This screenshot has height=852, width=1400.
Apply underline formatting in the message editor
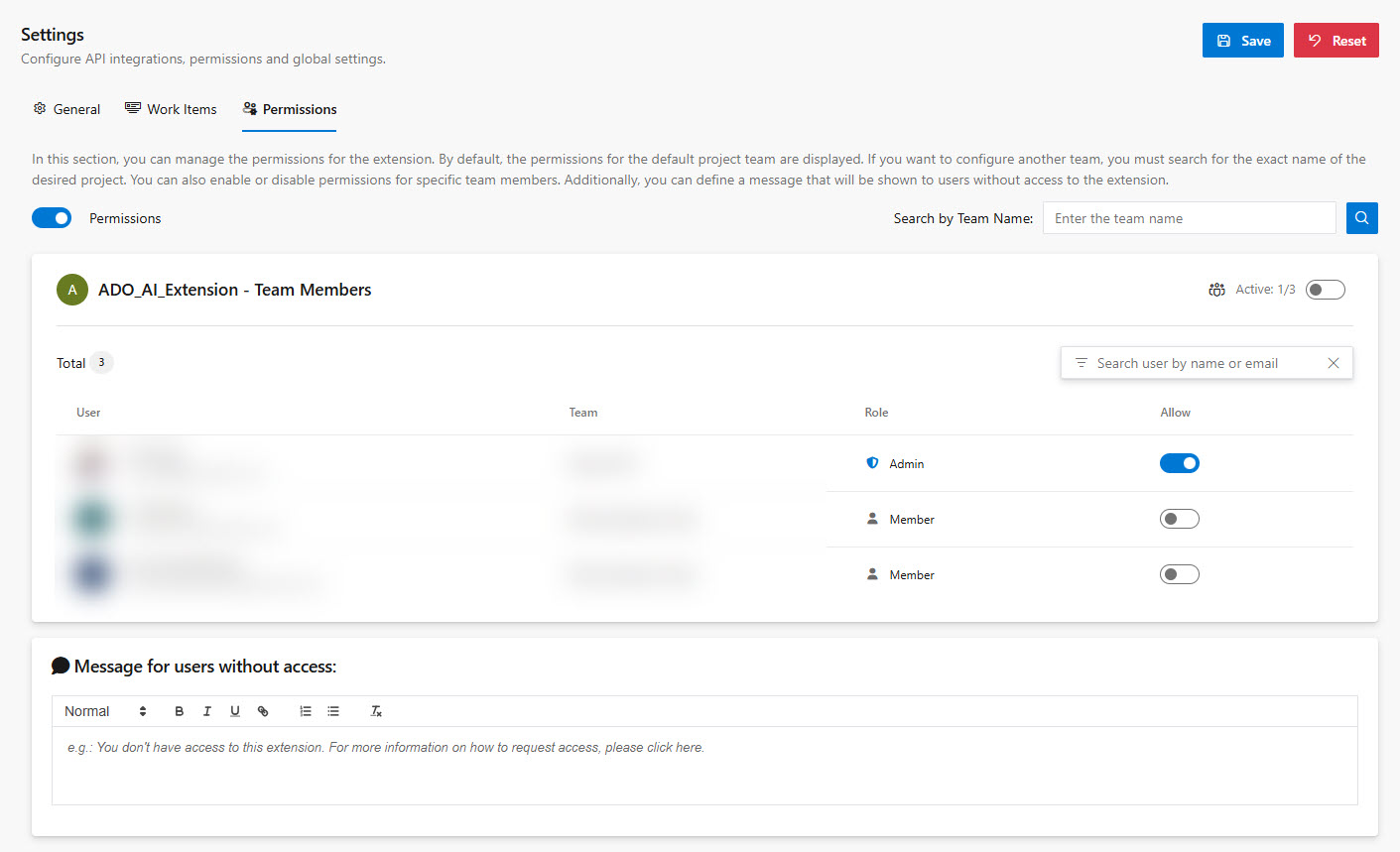click(234, 710)
